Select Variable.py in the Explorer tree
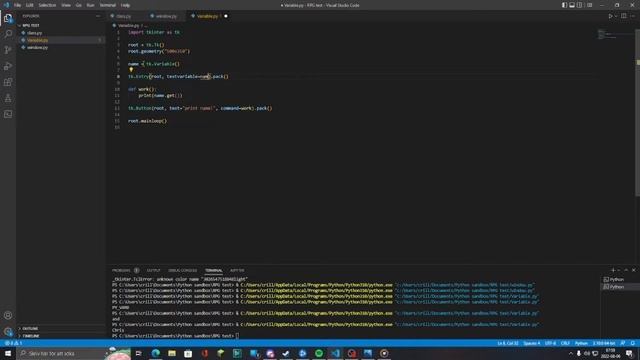Screen dimensions: 640x360 point(37,40)
